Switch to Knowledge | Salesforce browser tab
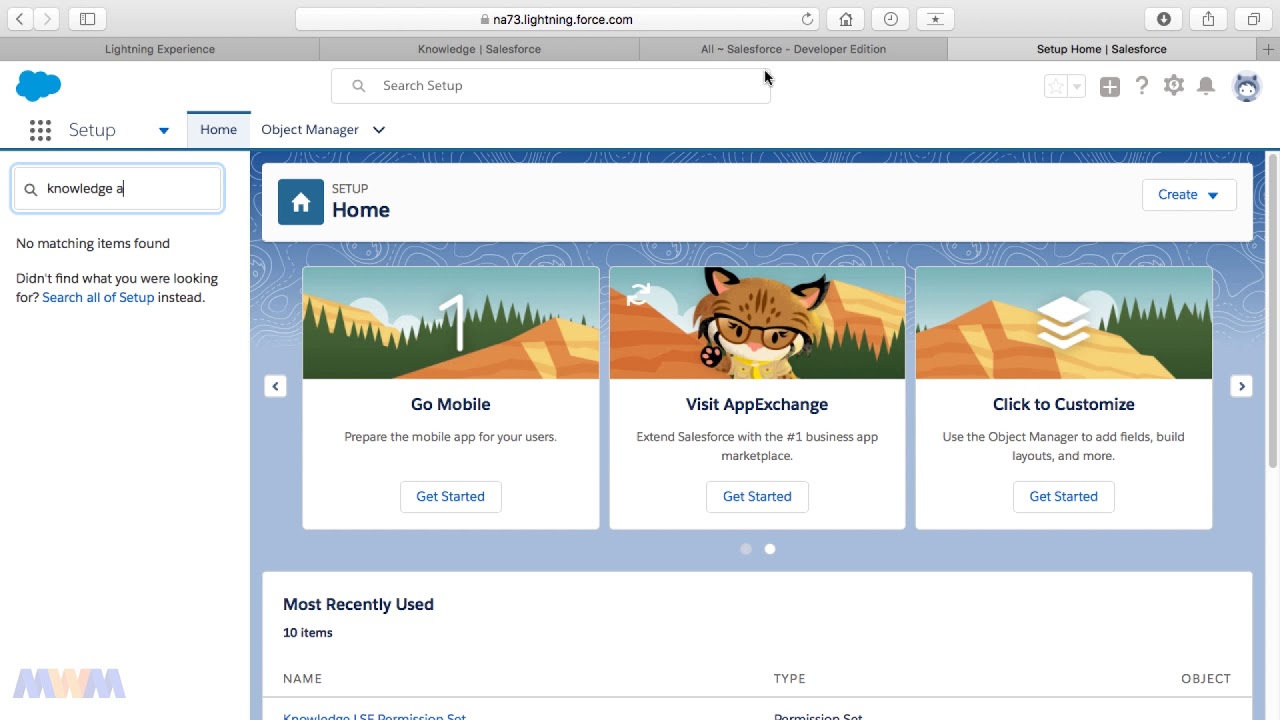 click(479, 49)
